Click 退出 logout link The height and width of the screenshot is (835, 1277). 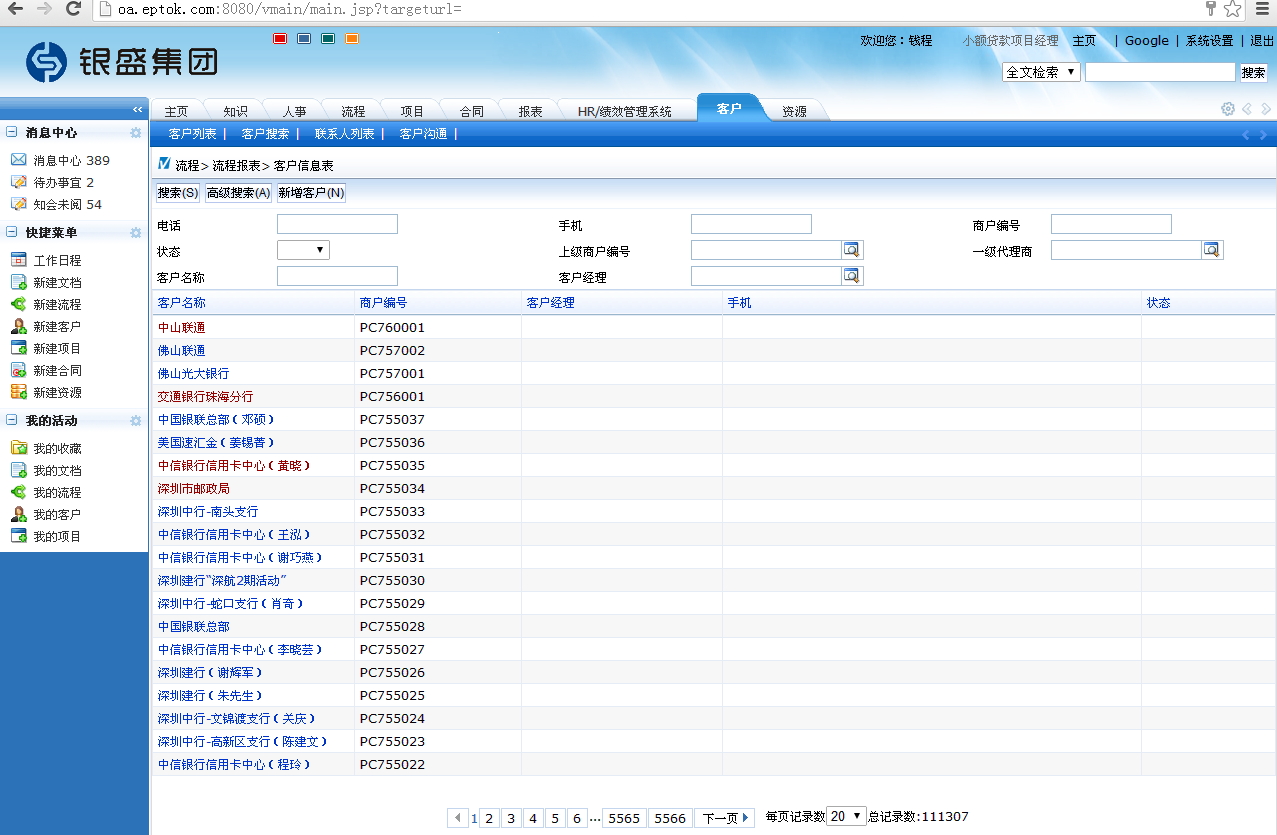pos(1262,41)
